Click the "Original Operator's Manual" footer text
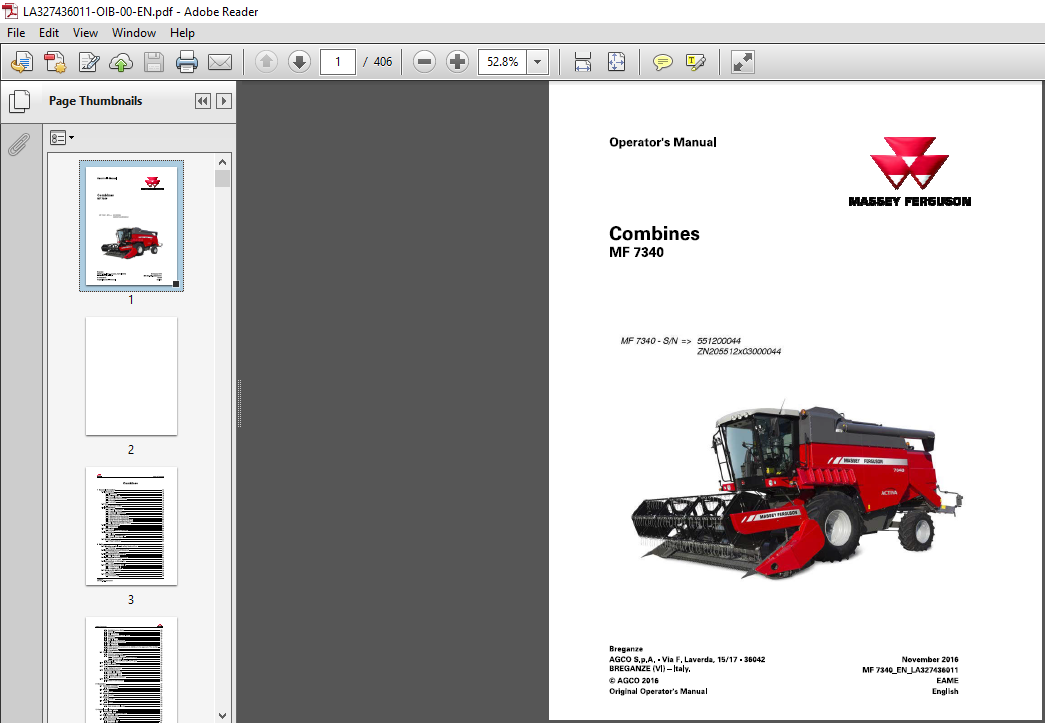 [658, 691]
